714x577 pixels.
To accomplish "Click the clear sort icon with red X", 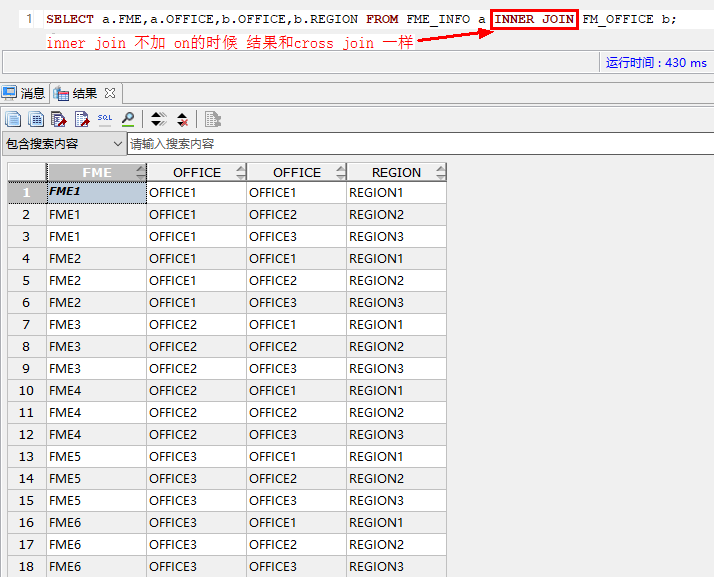I will point(182,119).
